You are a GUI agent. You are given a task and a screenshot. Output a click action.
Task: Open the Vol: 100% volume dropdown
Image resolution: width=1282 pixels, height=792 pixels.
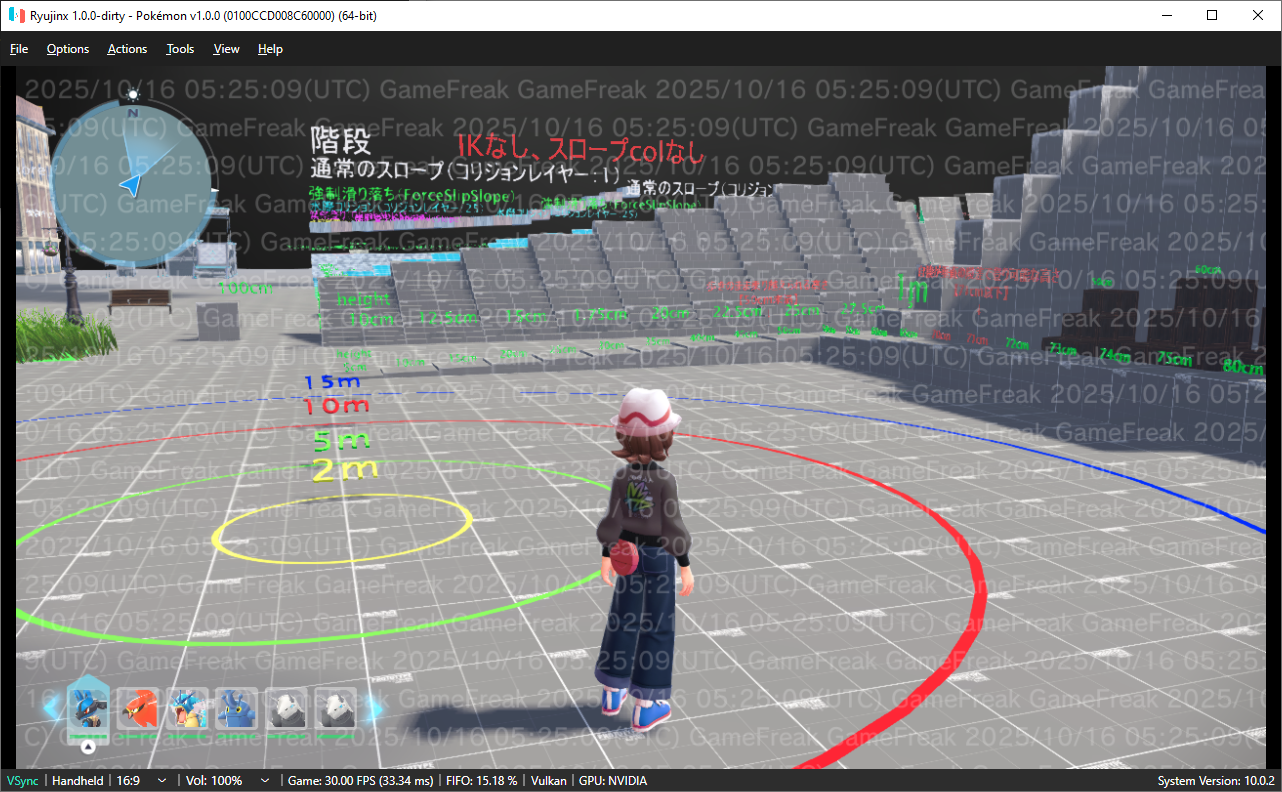pos(228,781)
